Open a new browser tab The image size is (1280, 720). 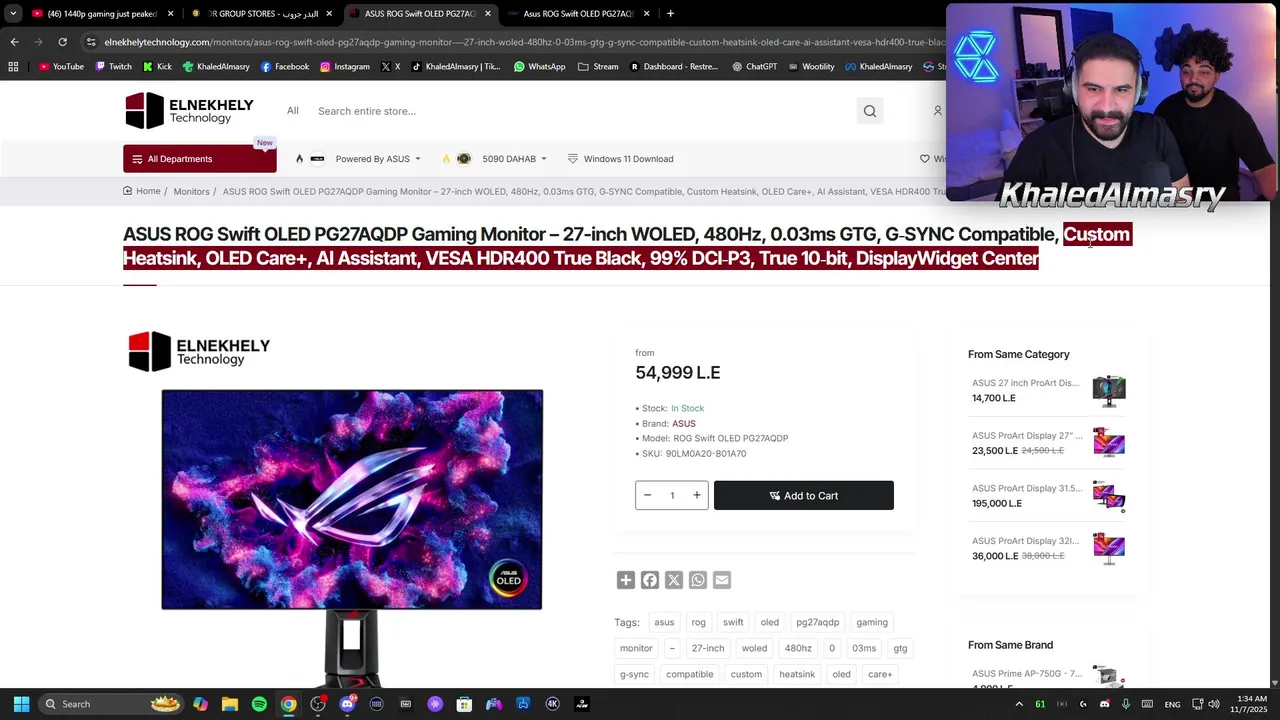pyautogui.click(x=670, y=14)
